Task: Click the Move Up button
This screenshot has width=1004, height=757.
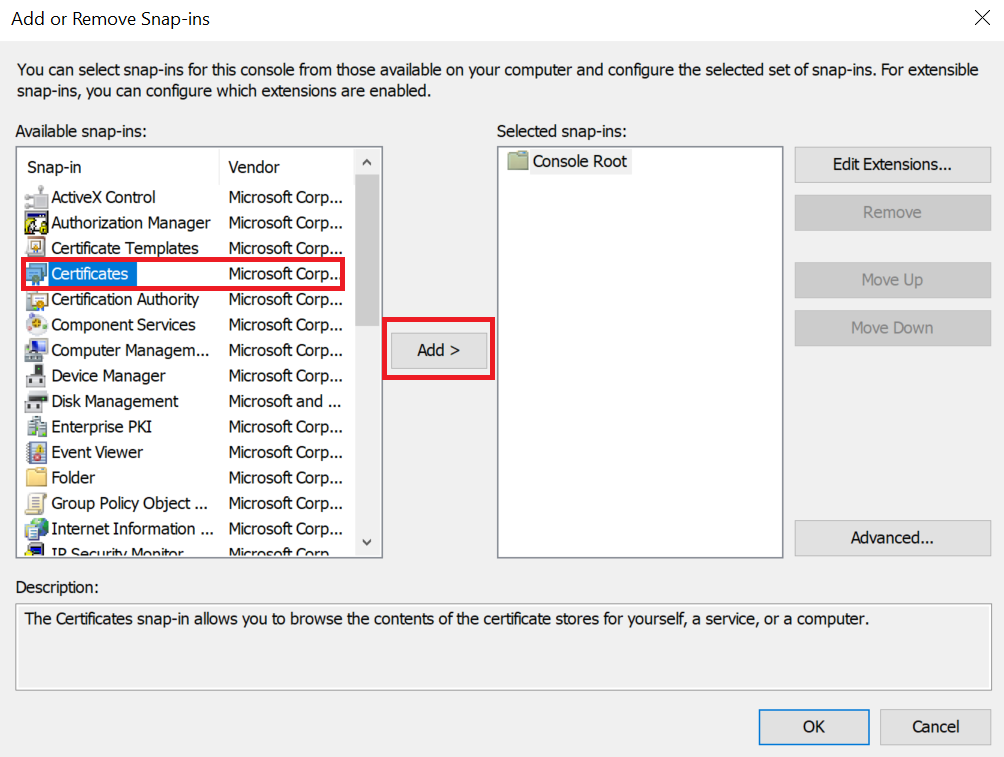Action: [893, 280]
